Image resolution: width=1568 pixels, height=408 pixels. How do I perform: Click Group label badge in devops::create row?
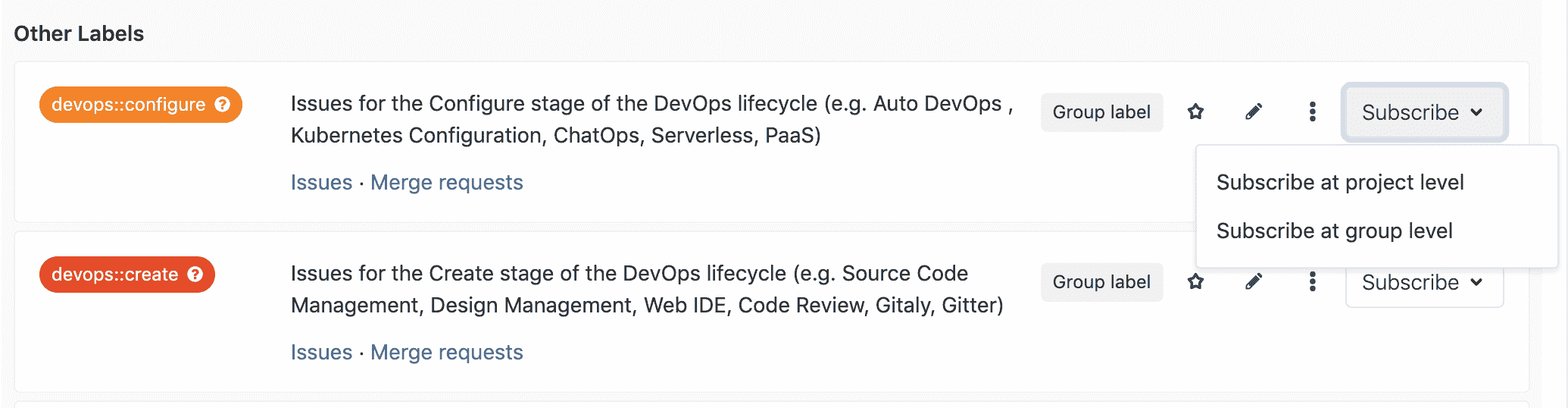tap(1101, 282)
